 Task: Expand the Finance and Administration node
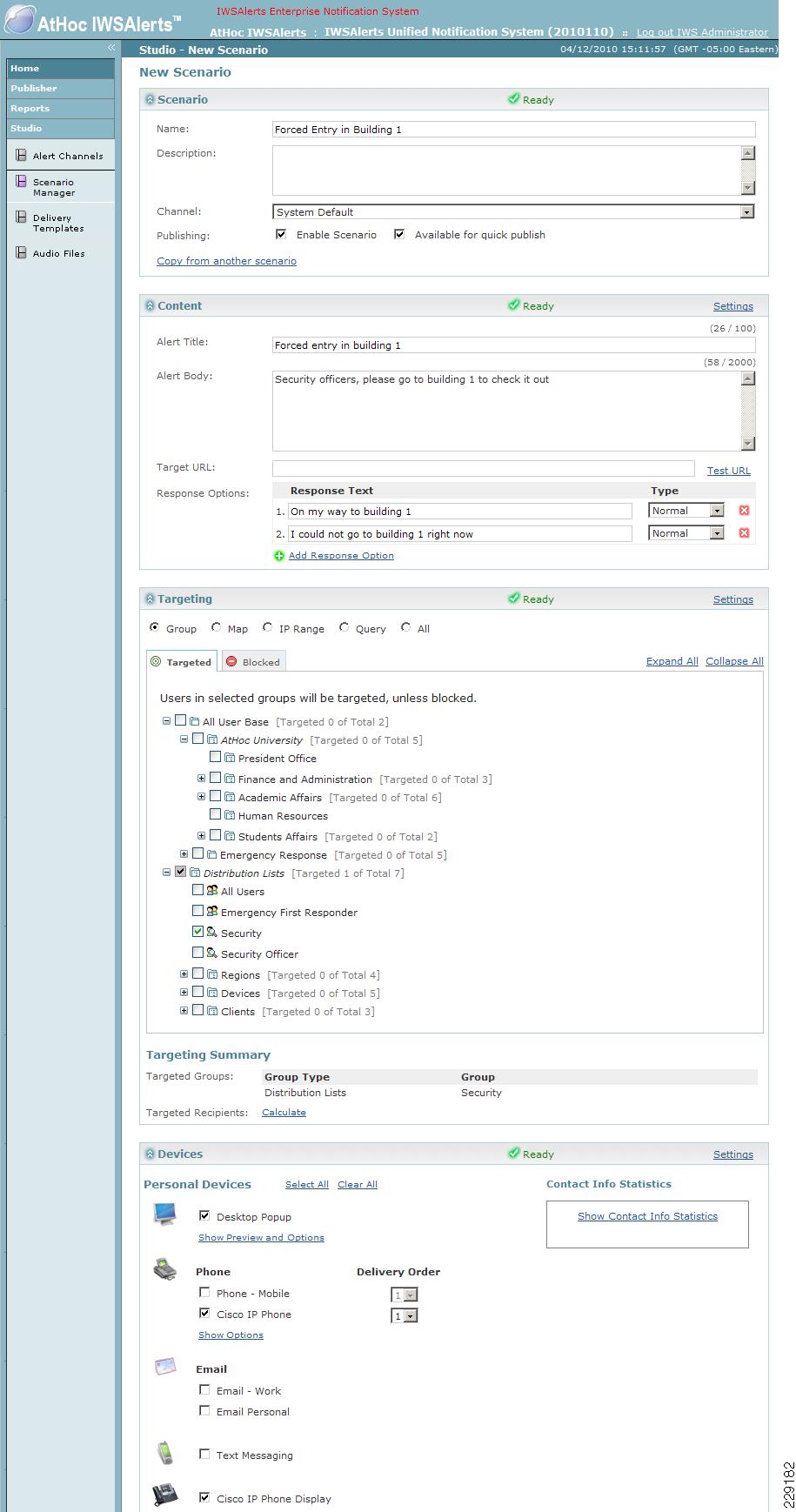[202, 779]
